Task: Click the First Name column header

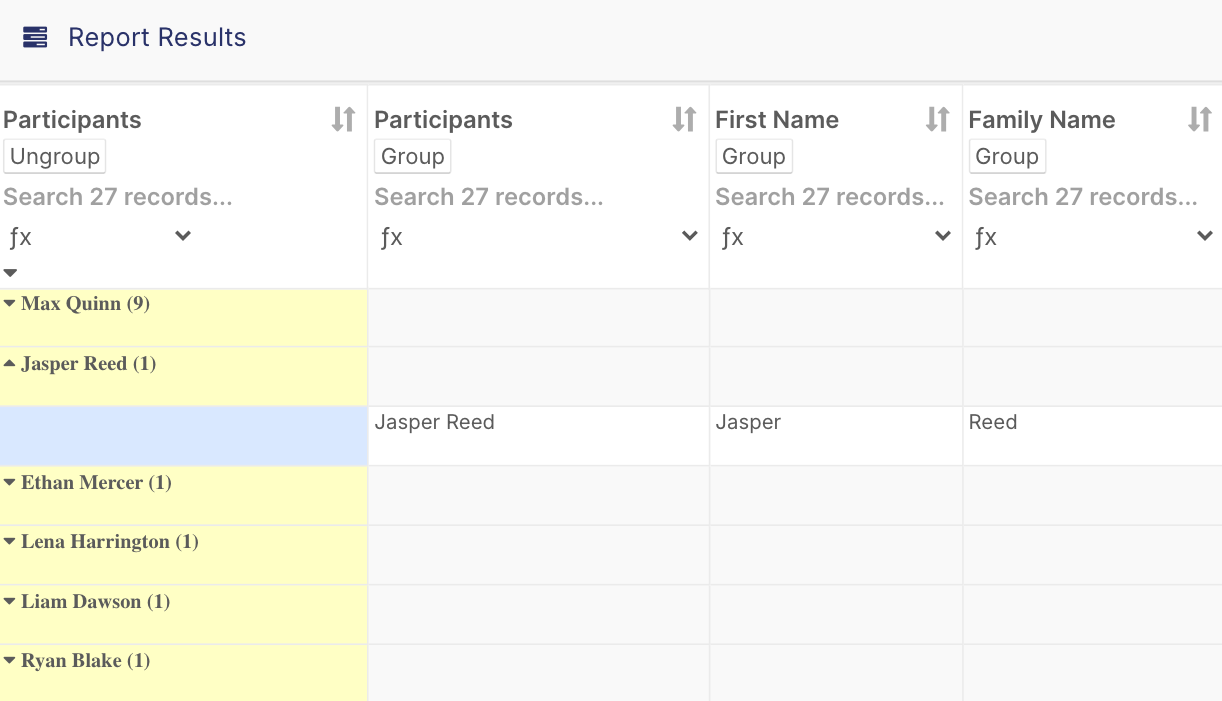Action: tap(777, 120)
